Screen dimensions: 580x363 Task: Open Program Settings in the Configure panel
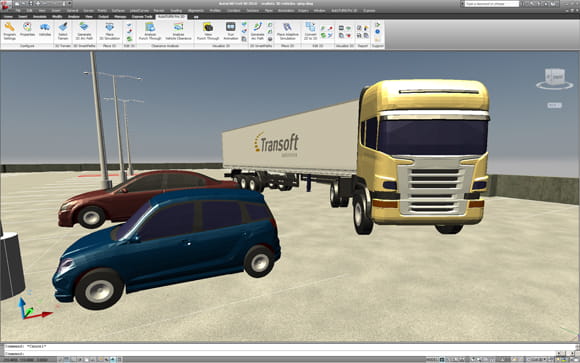point(10,31)
